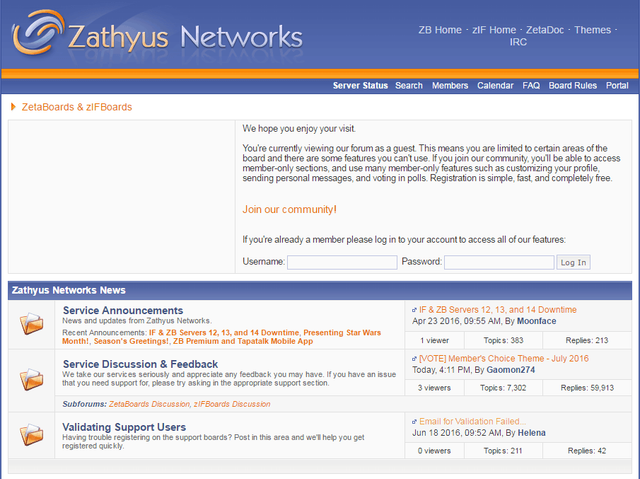640x479 pixels.
Task: Open Service Discussion & Feedback forum title
Action: (x=140, y=364)
